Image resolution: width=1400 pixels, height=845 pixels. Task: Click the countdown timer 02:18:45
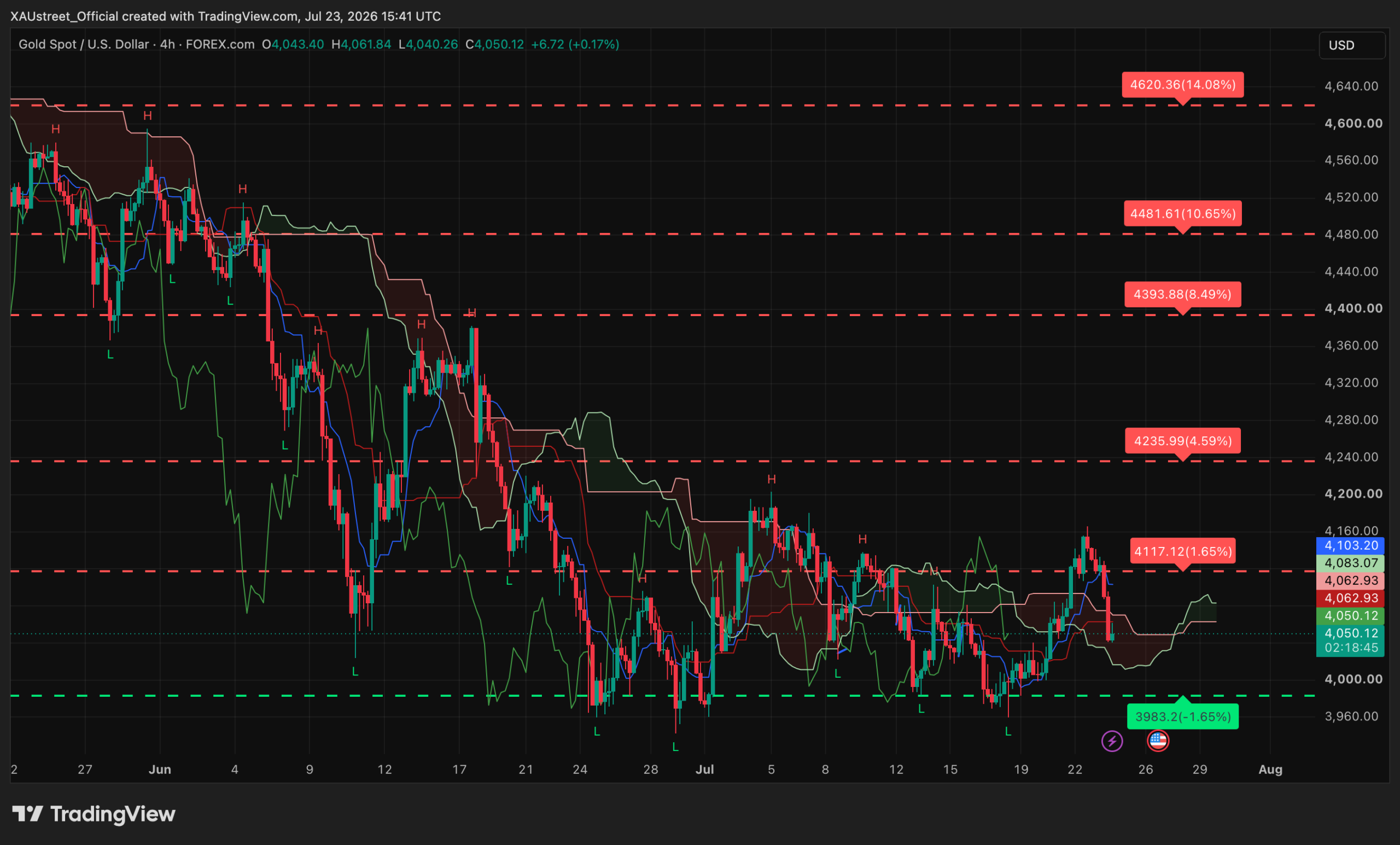click(1351, 648)
